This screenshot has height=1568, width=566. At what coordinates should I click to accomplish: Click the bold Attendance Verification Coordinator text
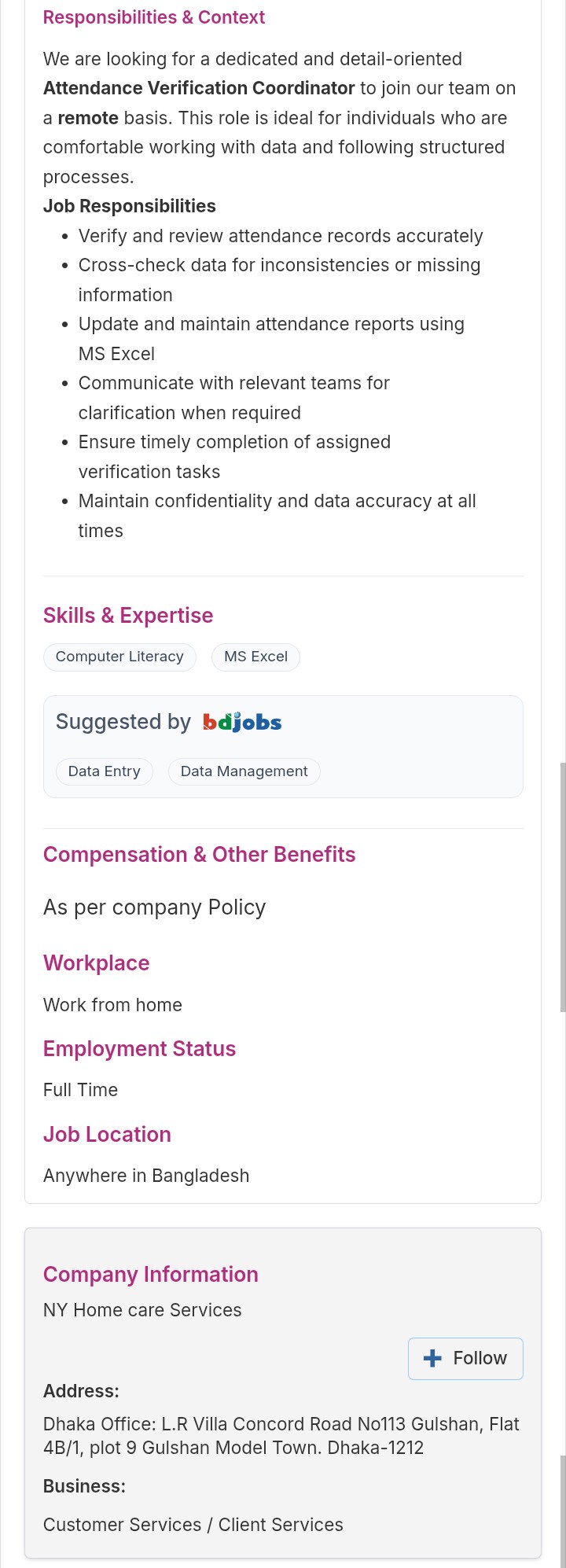pyautogui.click(x=199, y=88)
